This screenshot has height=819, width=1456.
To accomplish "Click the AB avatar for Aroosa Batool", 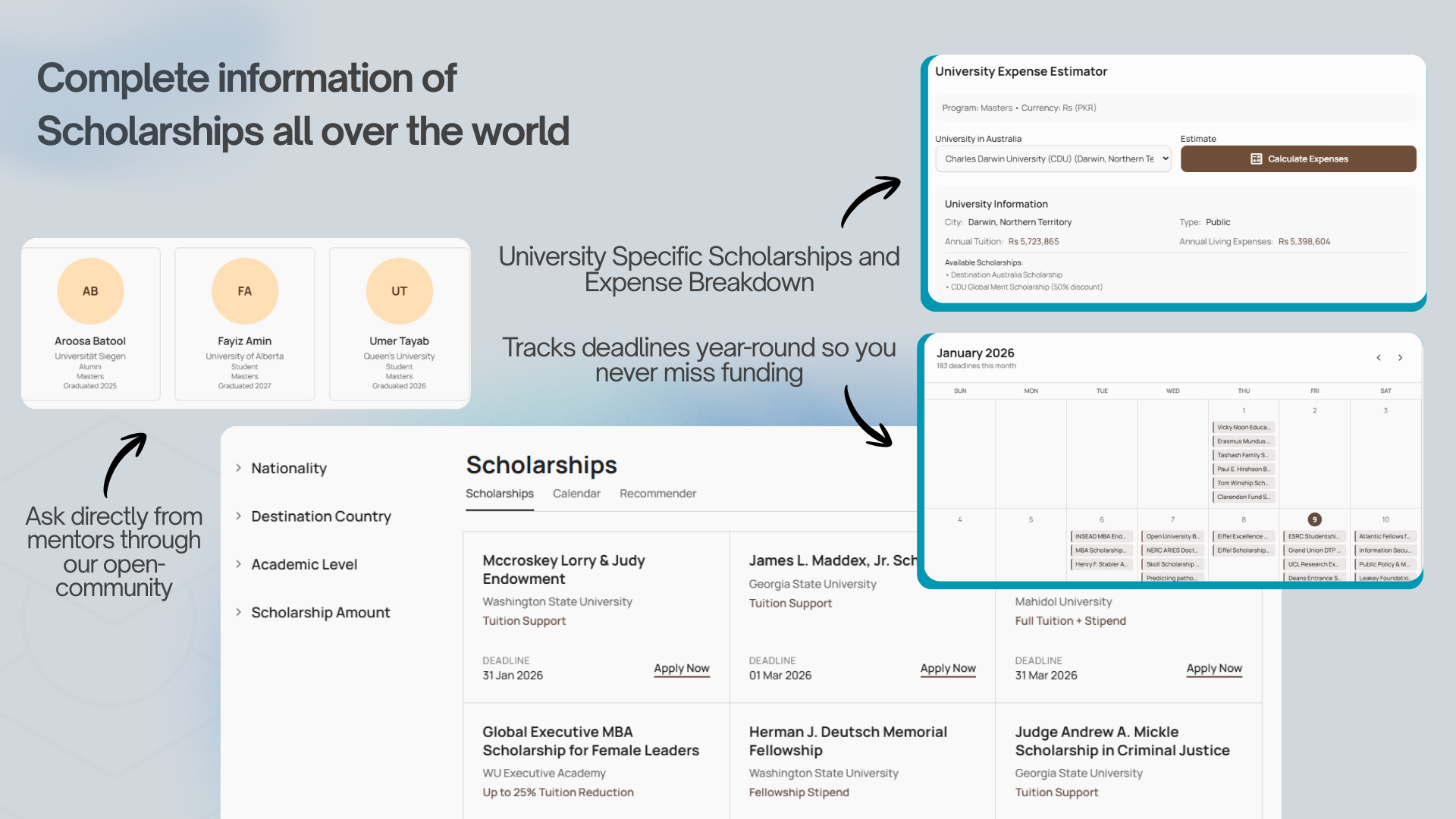I will point(90,291).
